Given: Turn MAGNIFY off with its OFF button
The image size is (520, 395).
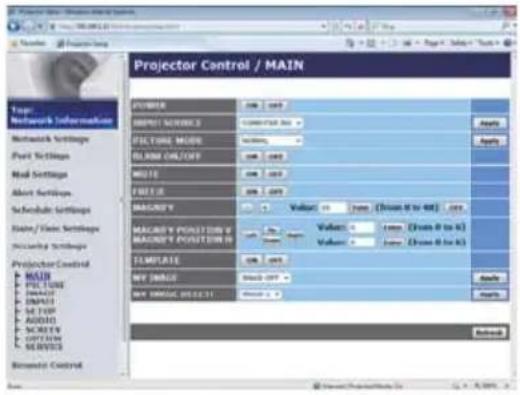Looking at the screenshot, I should tap(455, 208).
